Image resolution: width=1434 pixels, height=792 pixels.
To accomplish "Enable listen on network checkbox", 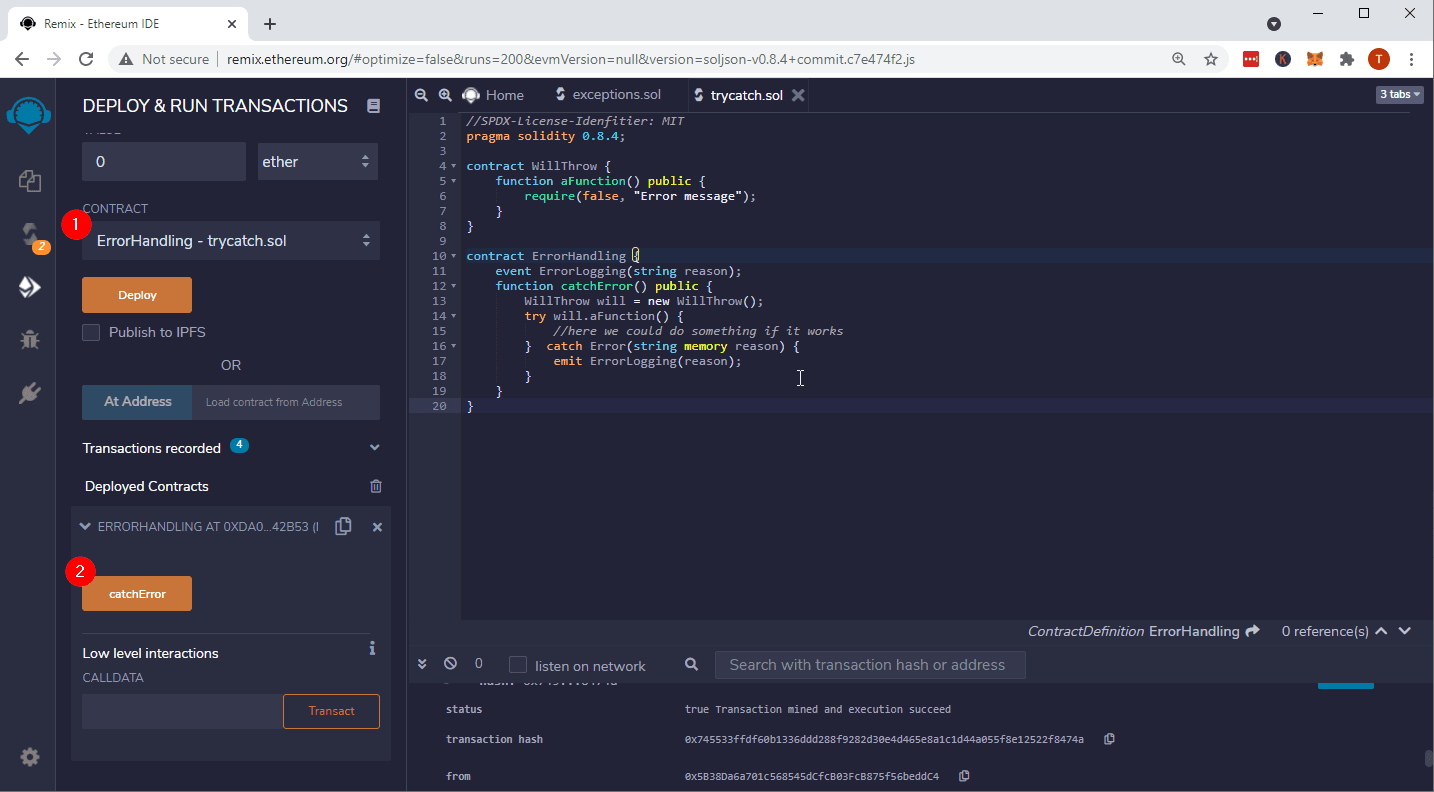I will coord(518,665).
